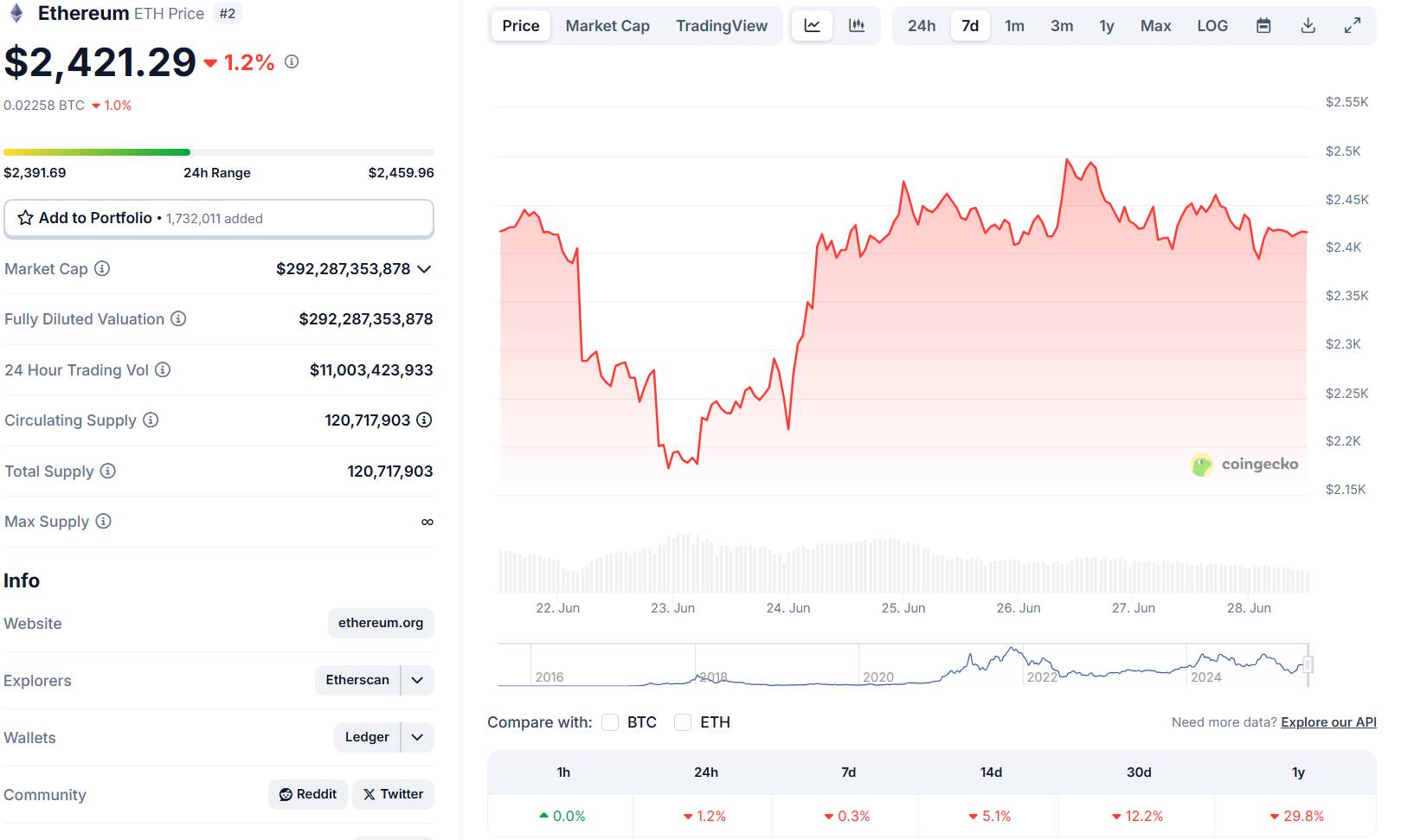The image size is (1401, 840).
Task: Click the Circulating Supply label info icon
Action: [x=151, y=420]
